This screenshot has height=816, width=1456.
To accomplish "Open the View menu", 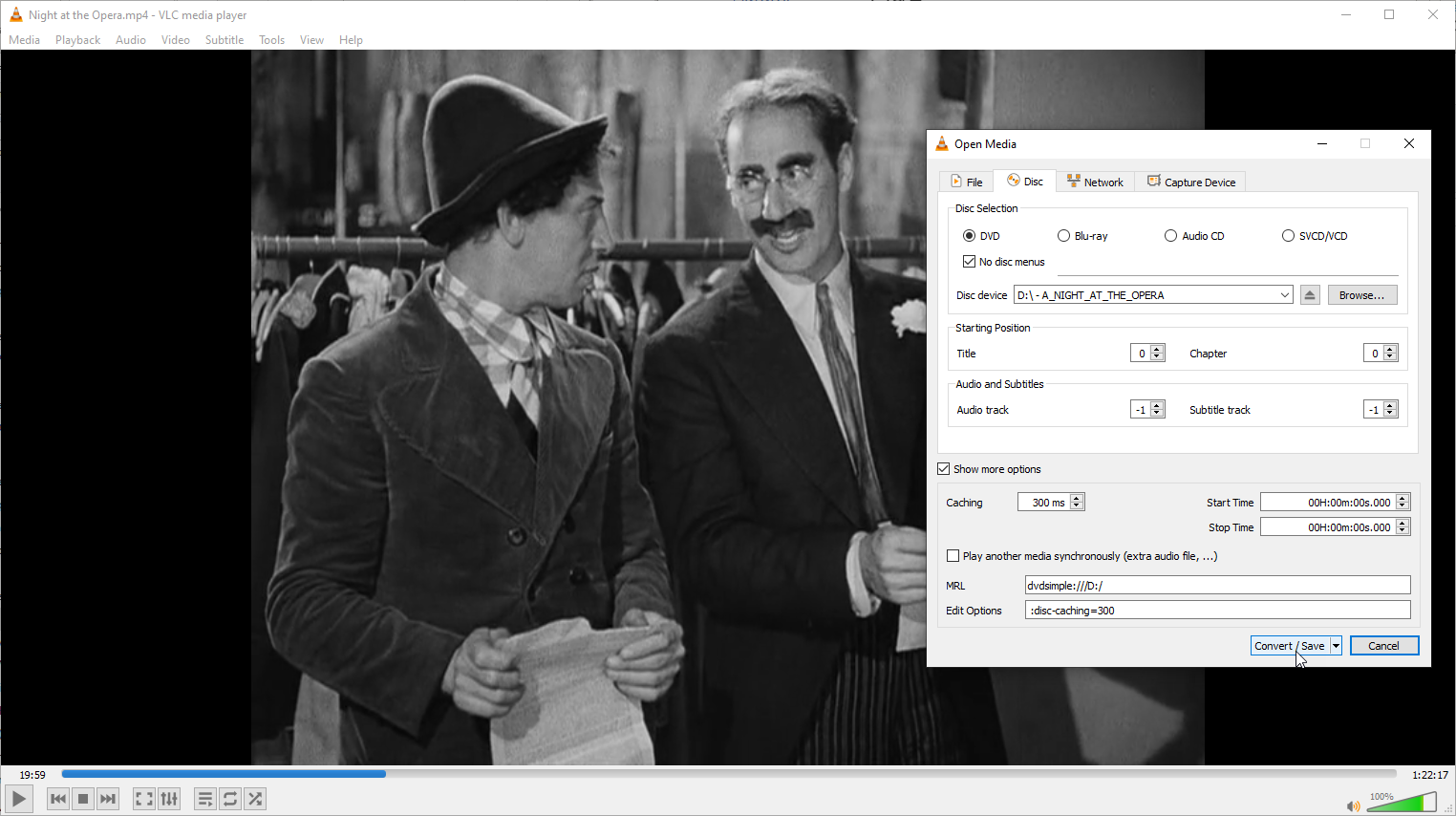I will coord(311,40).
